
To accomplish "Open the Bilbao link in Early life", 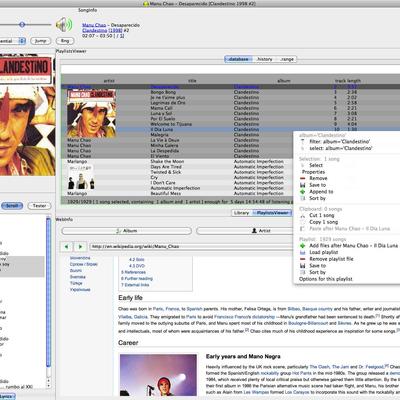I will point(294,309).
